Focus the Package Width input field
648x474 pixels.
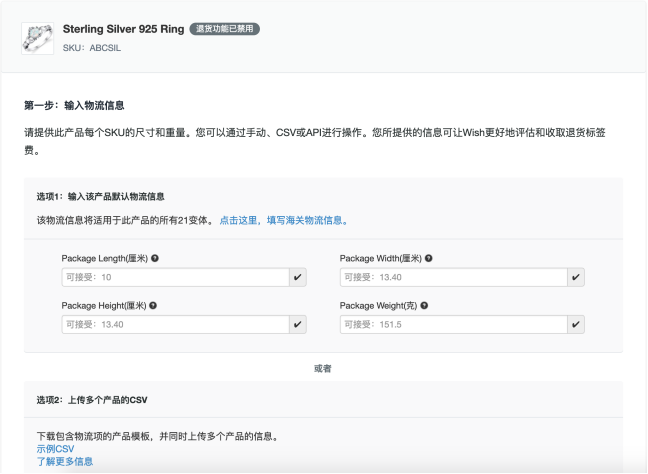(453, 277)
